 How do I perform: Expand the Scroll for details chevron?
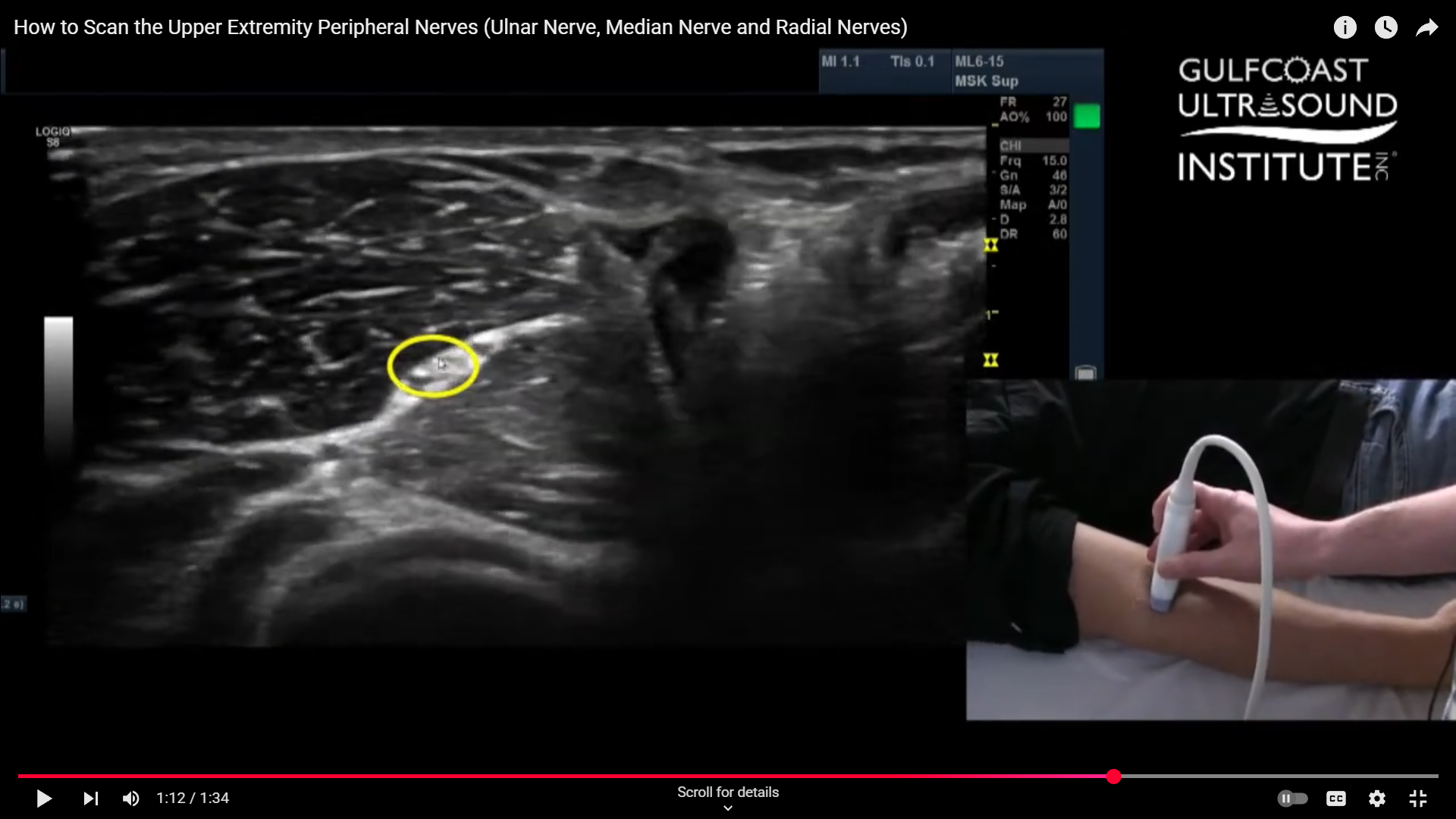pos(727,808)
